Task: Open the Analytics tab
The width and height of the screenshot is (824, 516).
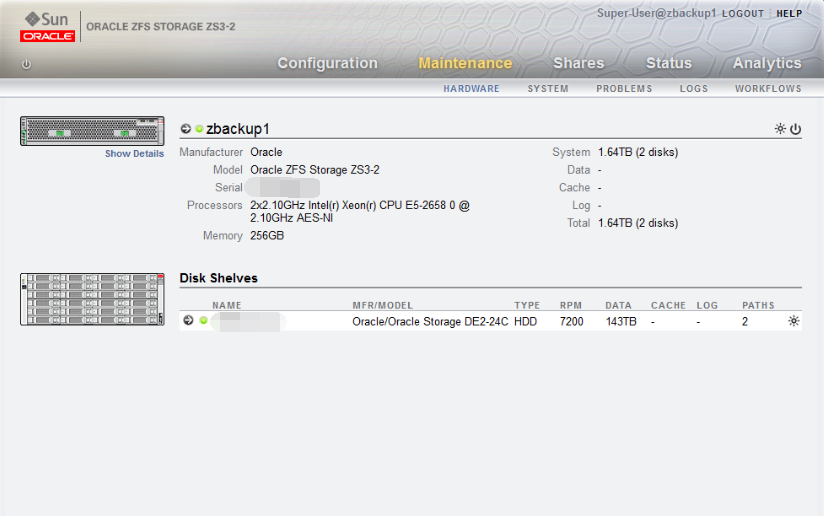Action: [767, 63]
